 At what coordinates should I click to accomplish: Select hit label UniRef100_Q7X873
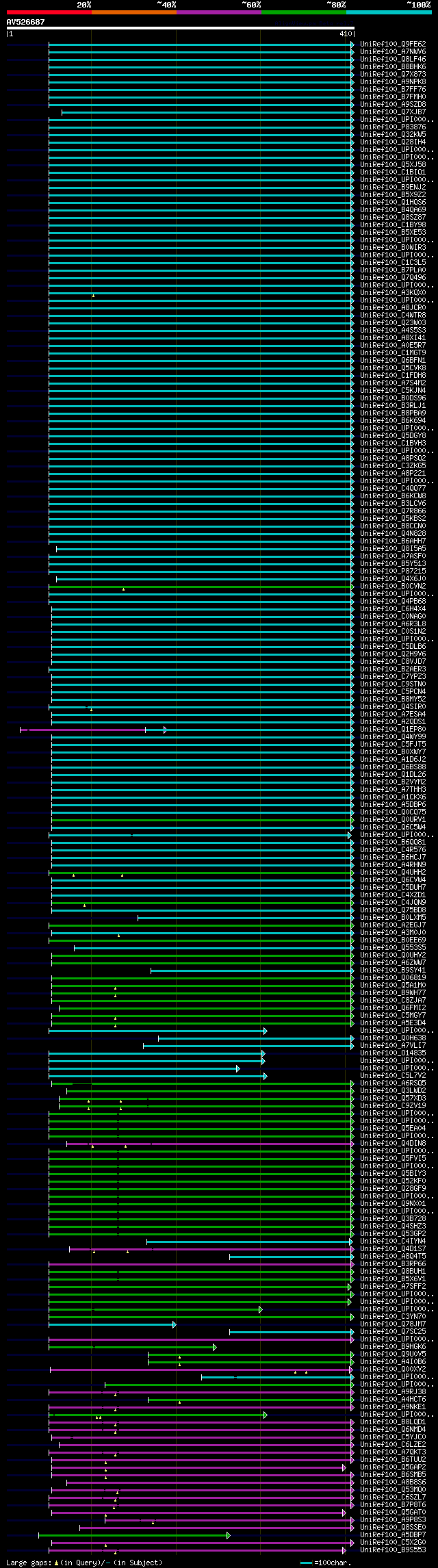(x=393, y=75)
